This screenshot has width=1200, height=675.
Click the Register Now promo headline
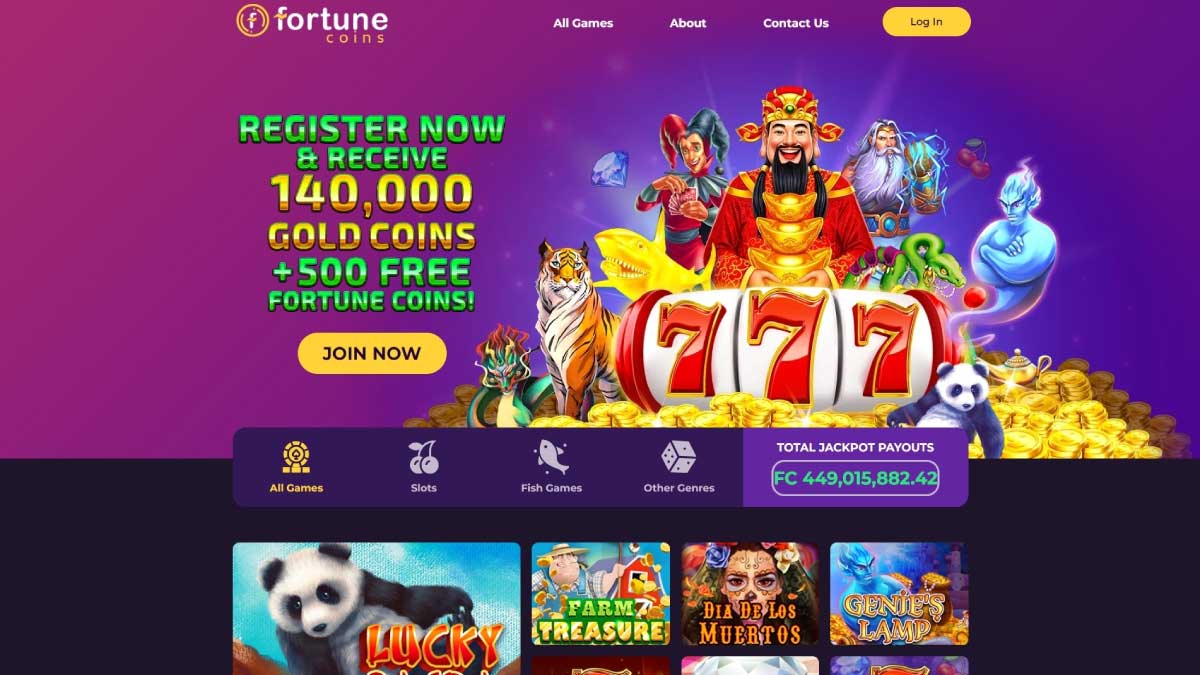click(x=371, y=129)
